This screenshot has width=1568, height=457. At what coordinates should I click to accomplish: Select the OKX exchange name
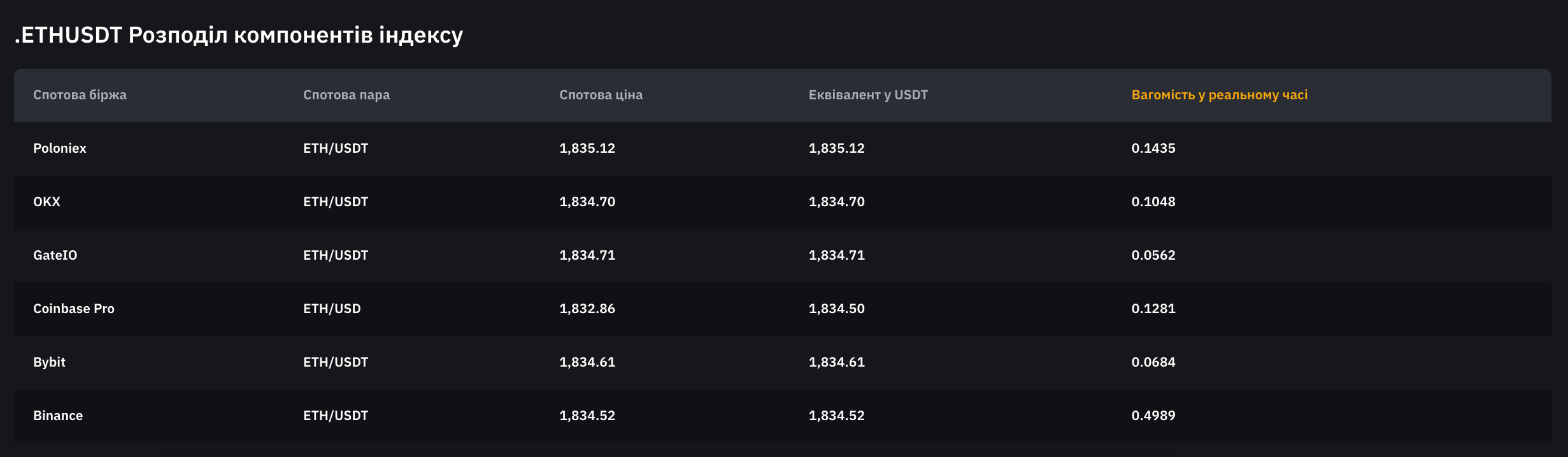pos(46,202)
